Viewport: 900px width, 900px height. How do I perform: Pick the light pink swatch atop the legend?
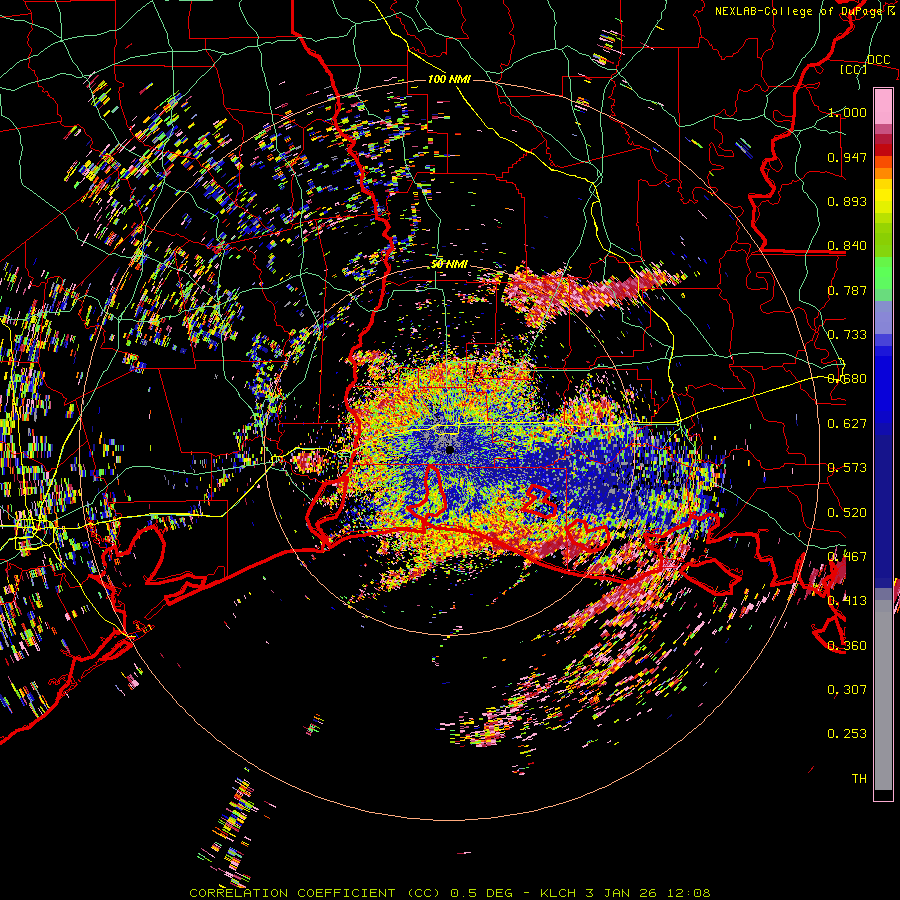click(x=883, y=106)
